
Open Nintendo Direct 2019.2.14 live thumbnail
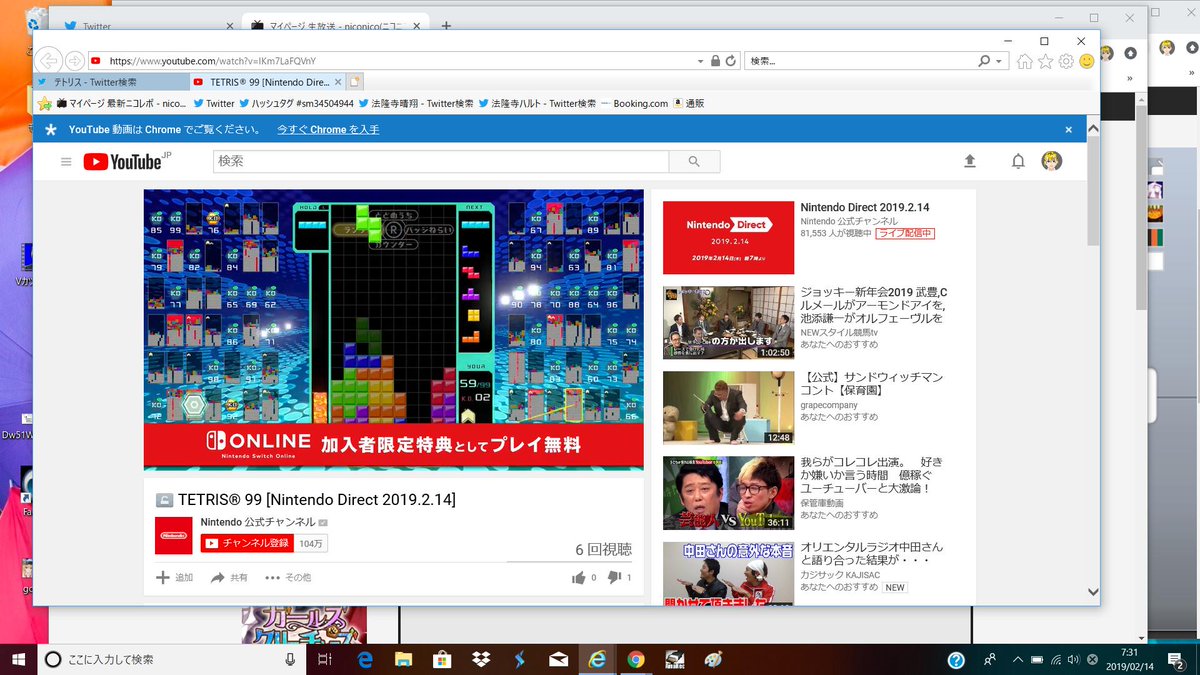point(728,238)
